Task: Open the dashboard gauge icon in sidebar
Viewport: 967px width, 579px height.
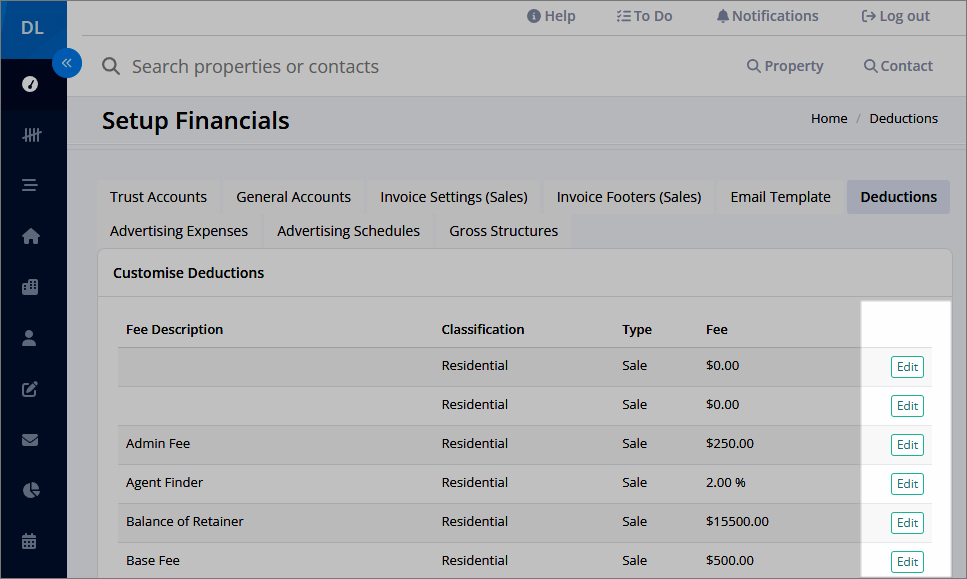Action: tap(30, 84)
